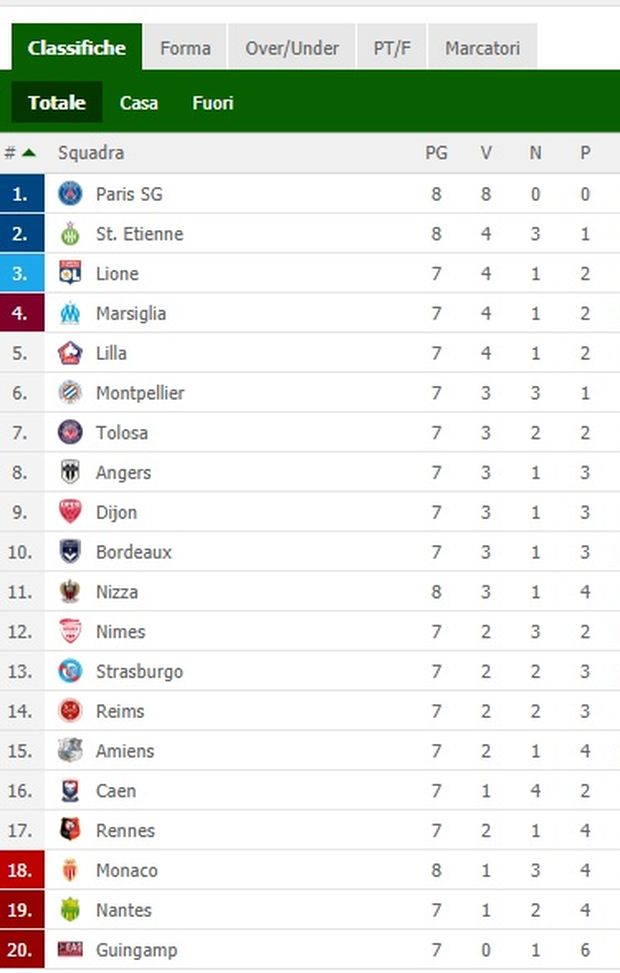Show Casa home standings
The width and height of the screenshot is (620, 973).
point(138,102)
